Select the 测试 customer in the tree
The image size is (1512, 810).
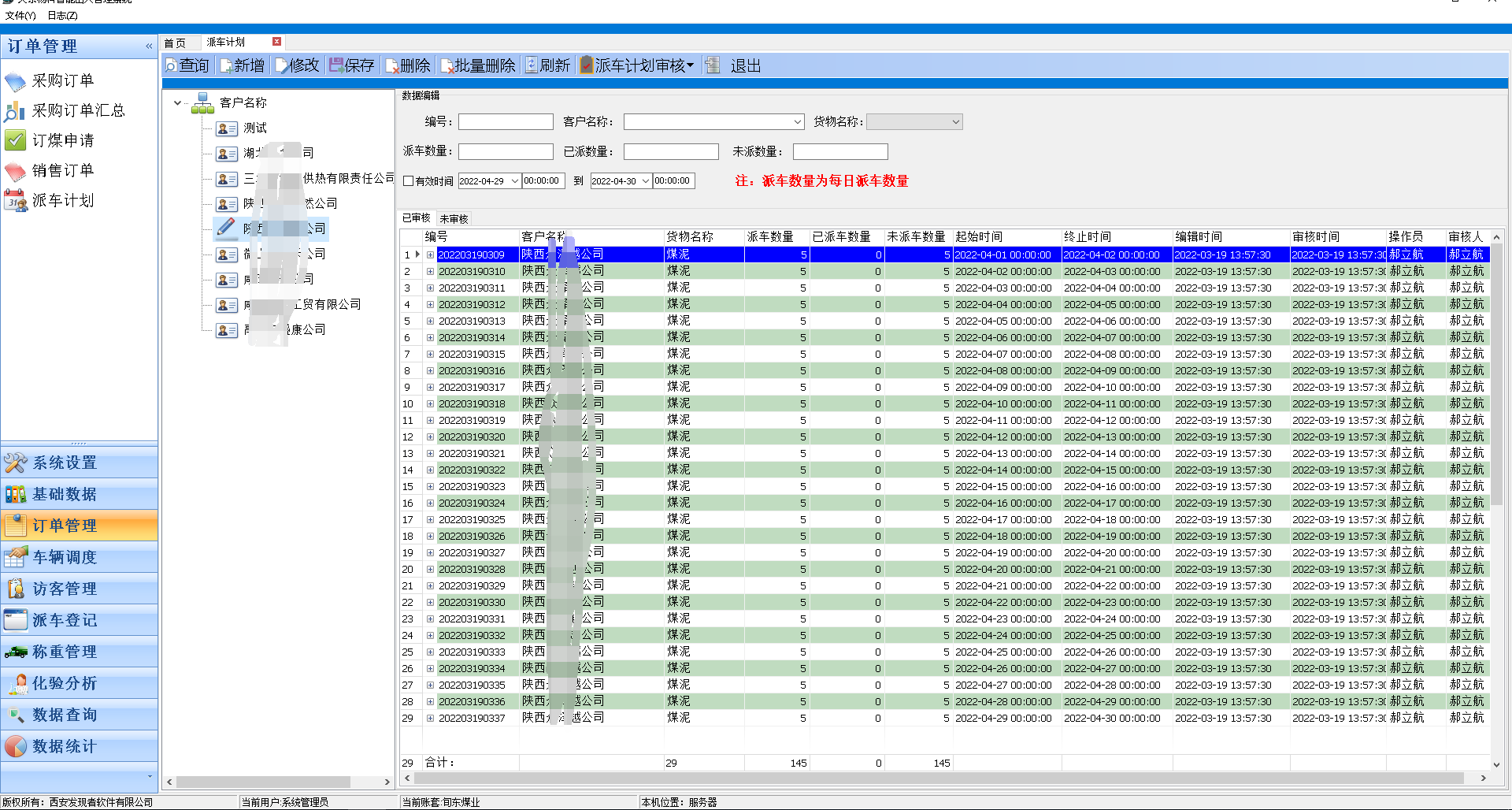click(254, 128)
